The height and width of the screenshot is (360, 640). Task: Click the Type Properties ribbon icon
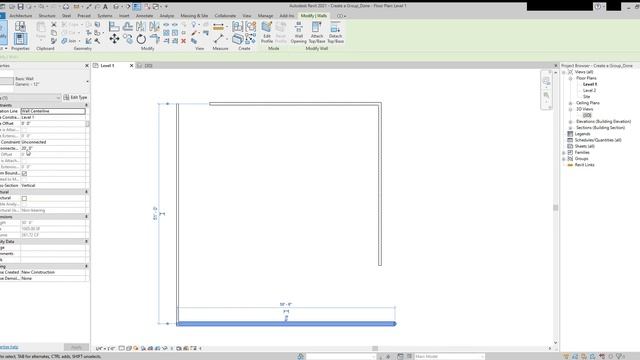tap(20, 27)
